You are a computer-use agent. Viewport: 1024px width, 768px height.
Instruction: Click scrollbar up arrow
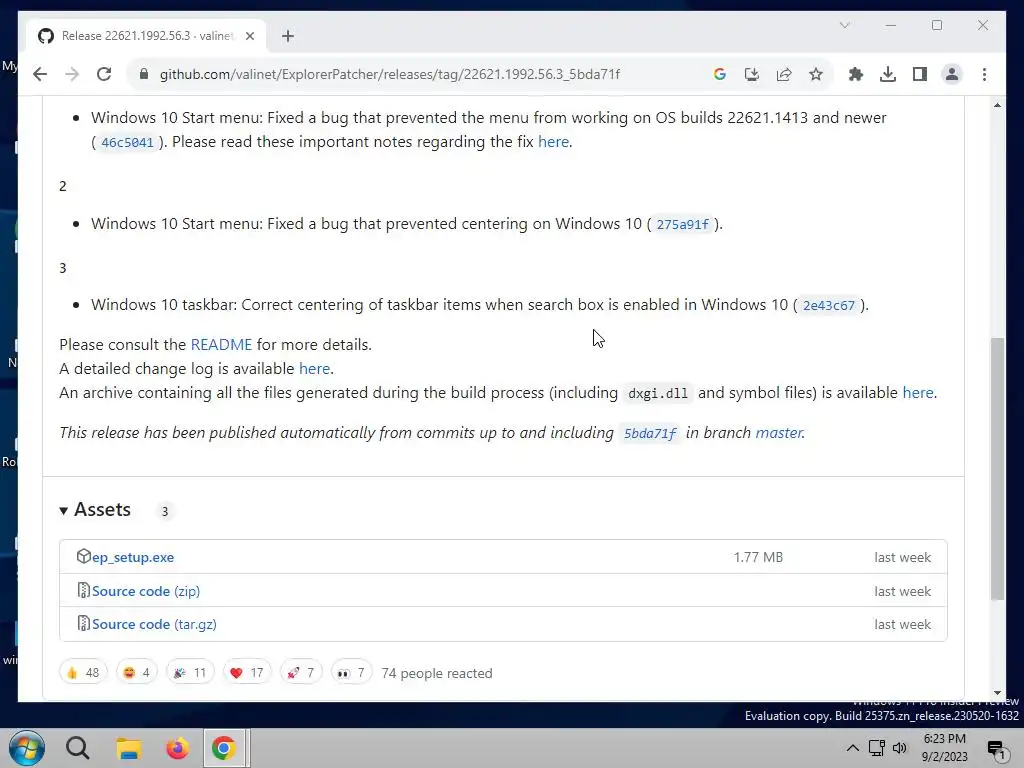[x=997, y=105]
